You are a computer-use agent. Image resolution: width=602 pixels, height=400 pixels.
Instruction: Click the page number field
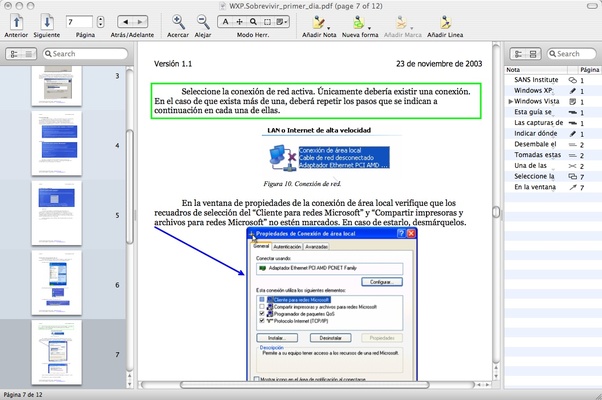coord(79,22)
